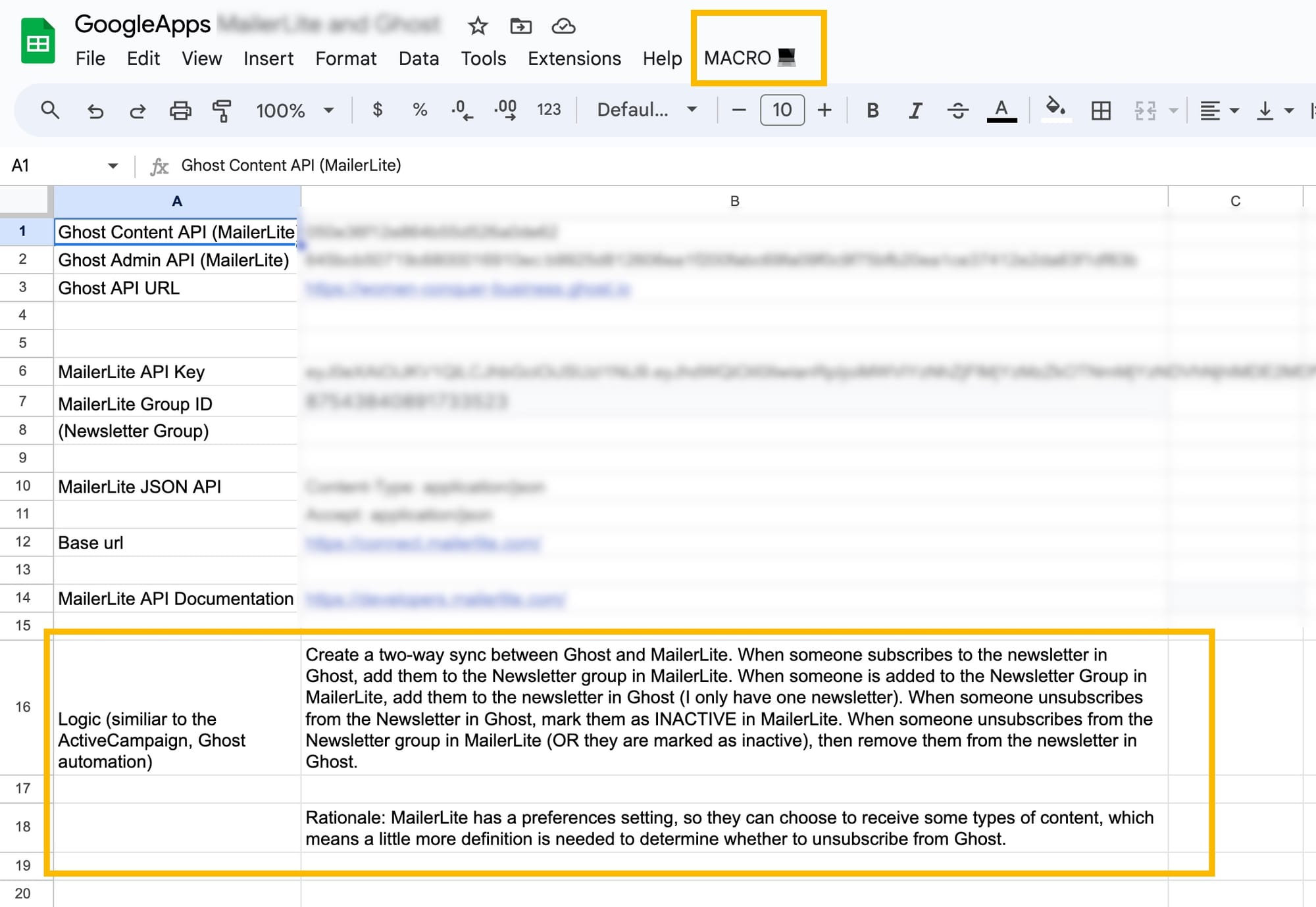
Task: Toggle bold formatting
Action: click(873, 110)
